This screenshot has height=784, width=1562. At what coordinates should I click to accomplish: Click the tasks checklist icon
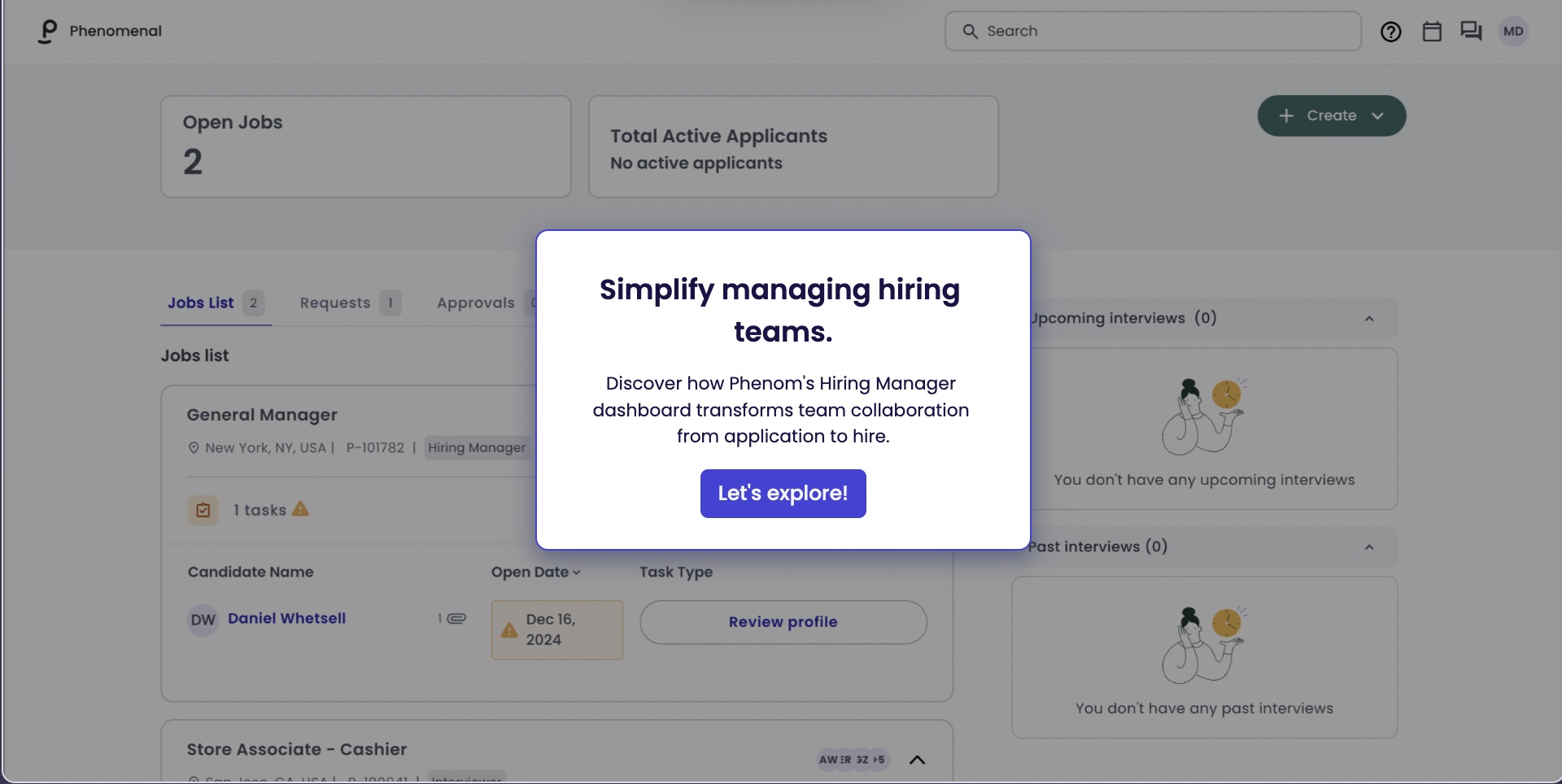point(203,511)
